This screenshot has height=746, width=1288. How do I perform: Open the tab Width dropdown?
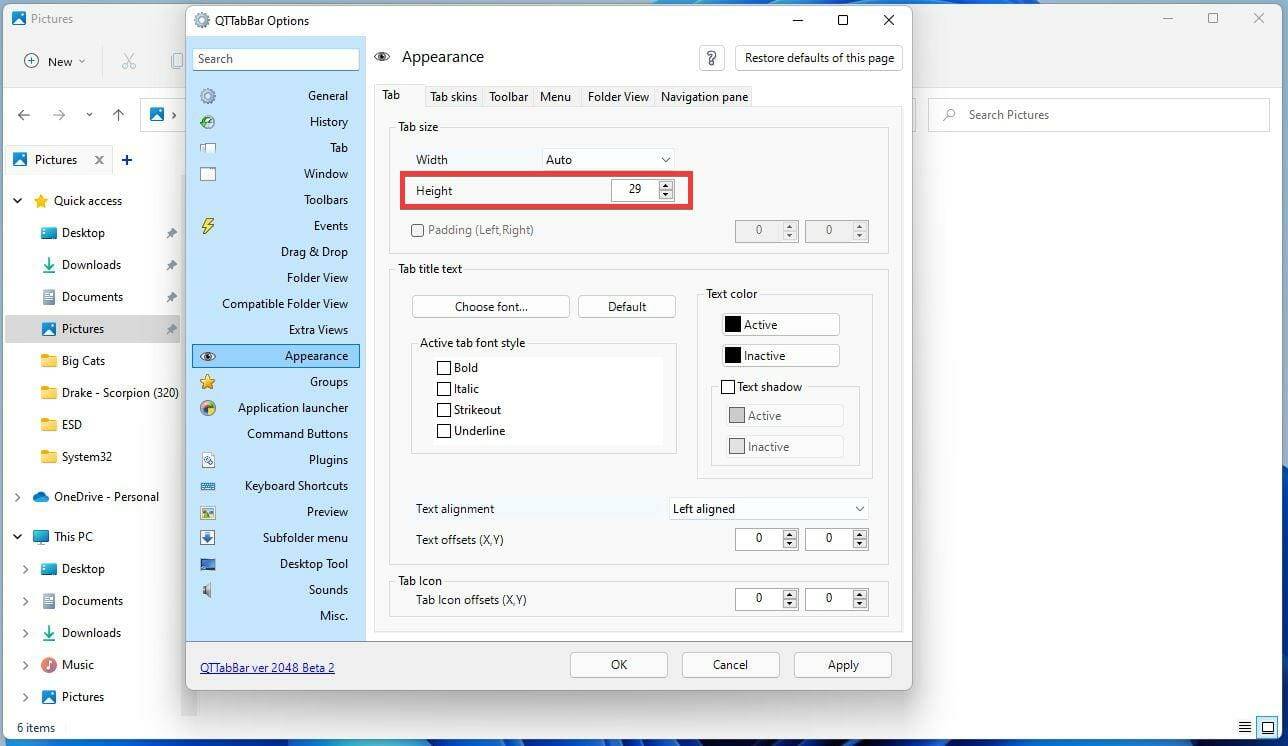click(607, 159)
